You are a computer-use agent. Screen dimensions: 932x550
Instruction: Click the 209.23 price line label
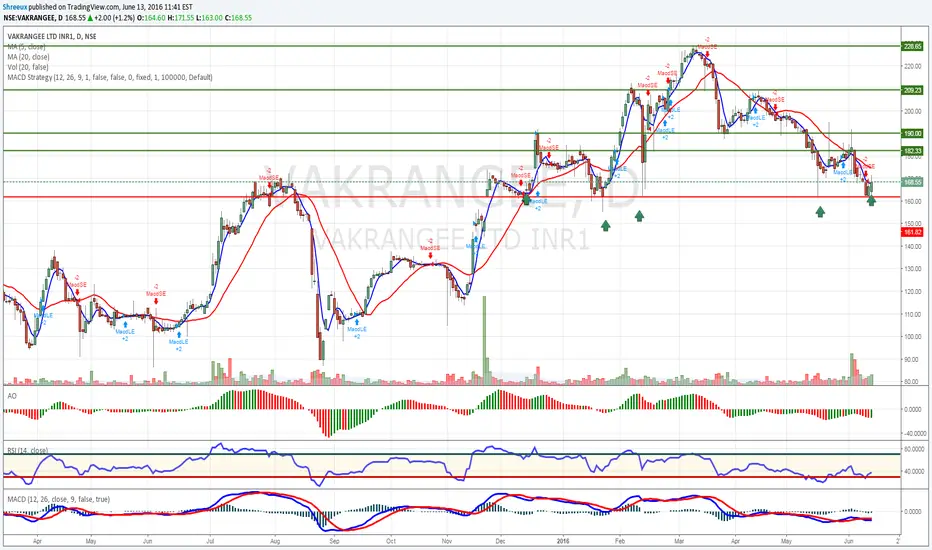tap(912, 90)
